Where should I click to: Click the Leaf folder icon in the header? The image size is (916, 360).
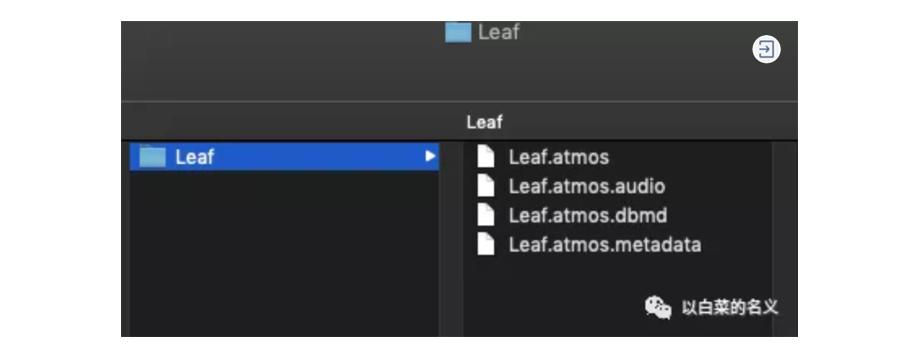tap(458, 32)
